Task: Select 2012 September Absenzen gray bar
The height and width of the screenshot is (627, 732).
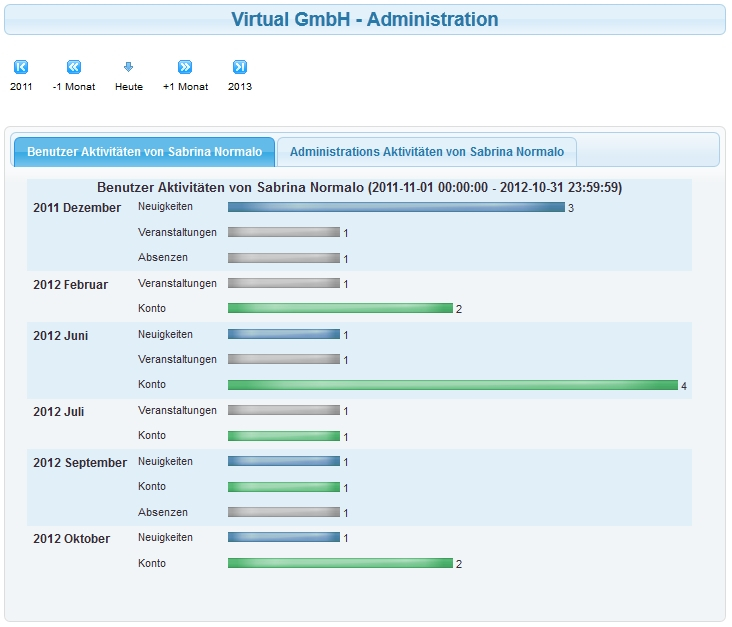Action: point(284,512)
